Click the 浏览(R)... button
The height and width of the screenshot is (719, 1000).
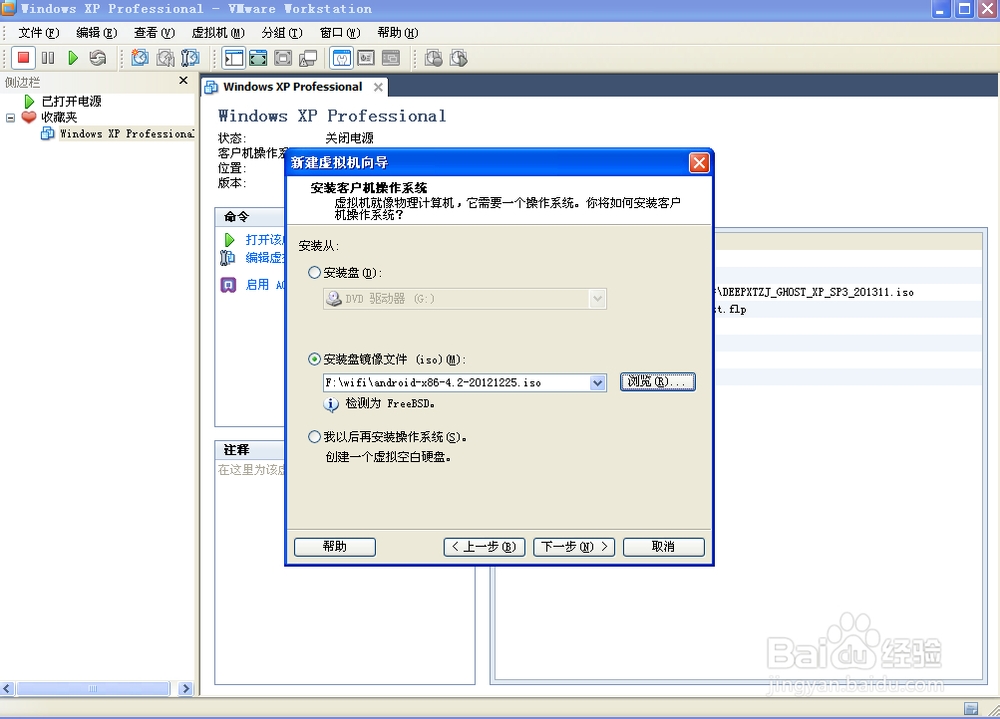tap(658, 382)
